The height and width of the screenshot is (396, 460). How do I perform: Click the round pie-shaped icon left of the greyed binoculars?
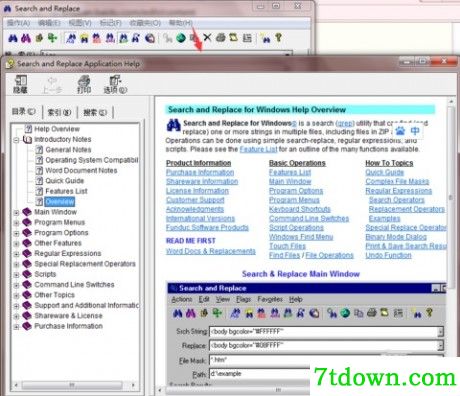(x=150, y=38)
